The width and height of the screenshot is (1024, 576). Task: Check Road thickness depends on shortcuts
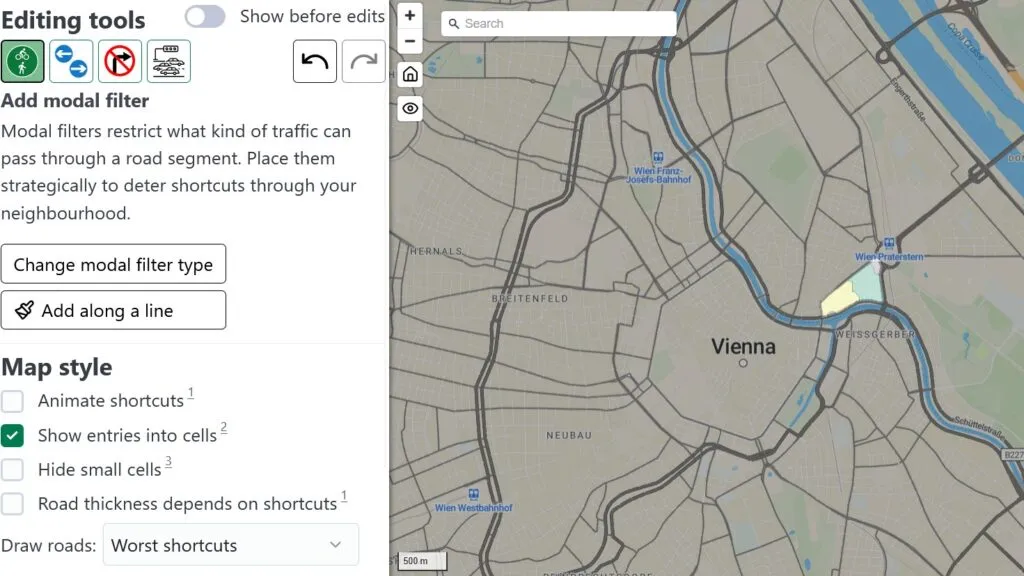(12, 504)
